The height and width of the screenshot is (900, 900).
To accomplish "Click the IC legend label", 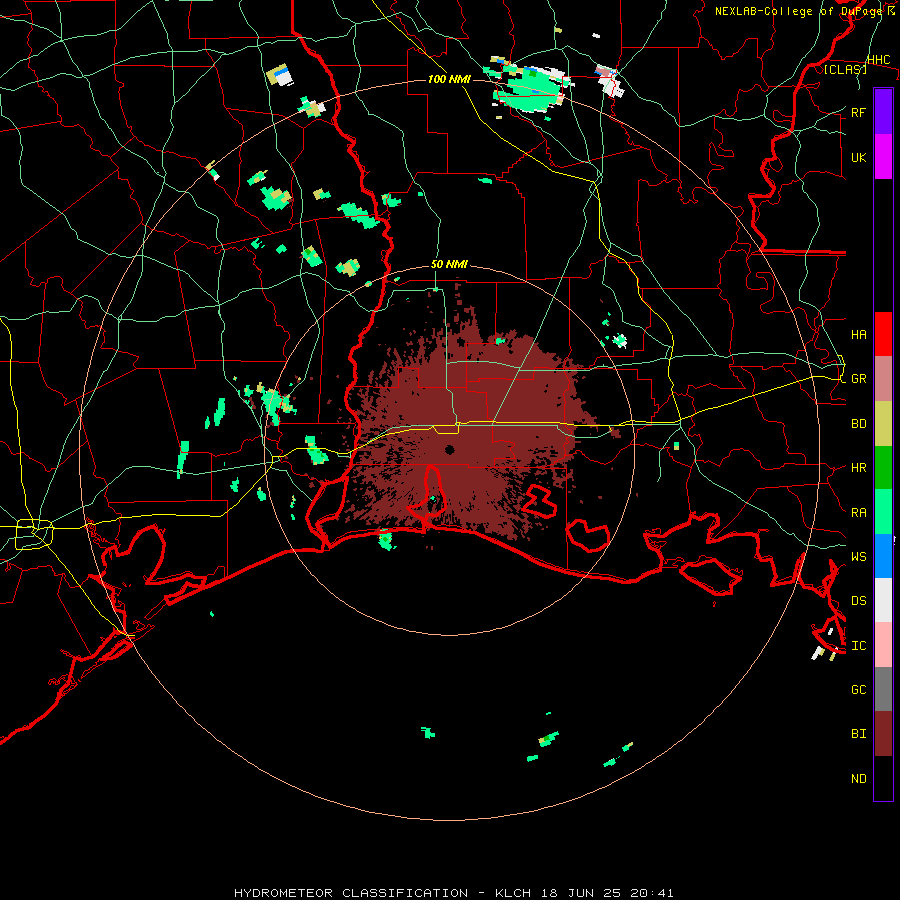I will tap(859, 645).
